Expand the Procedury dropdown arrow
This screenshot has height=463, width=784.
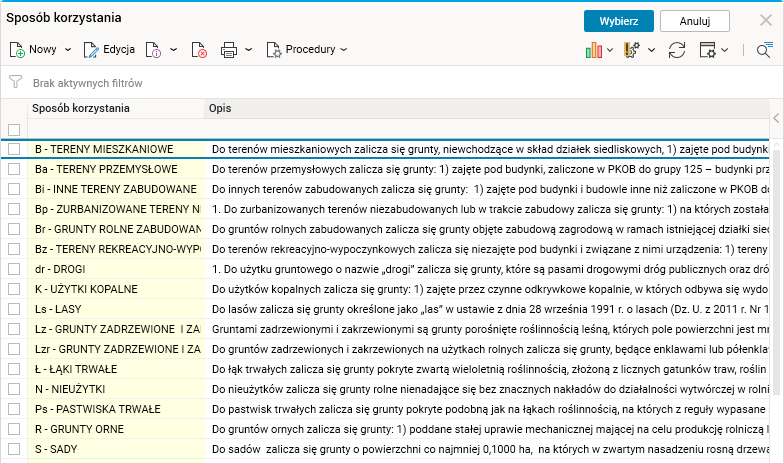(344, 50)
